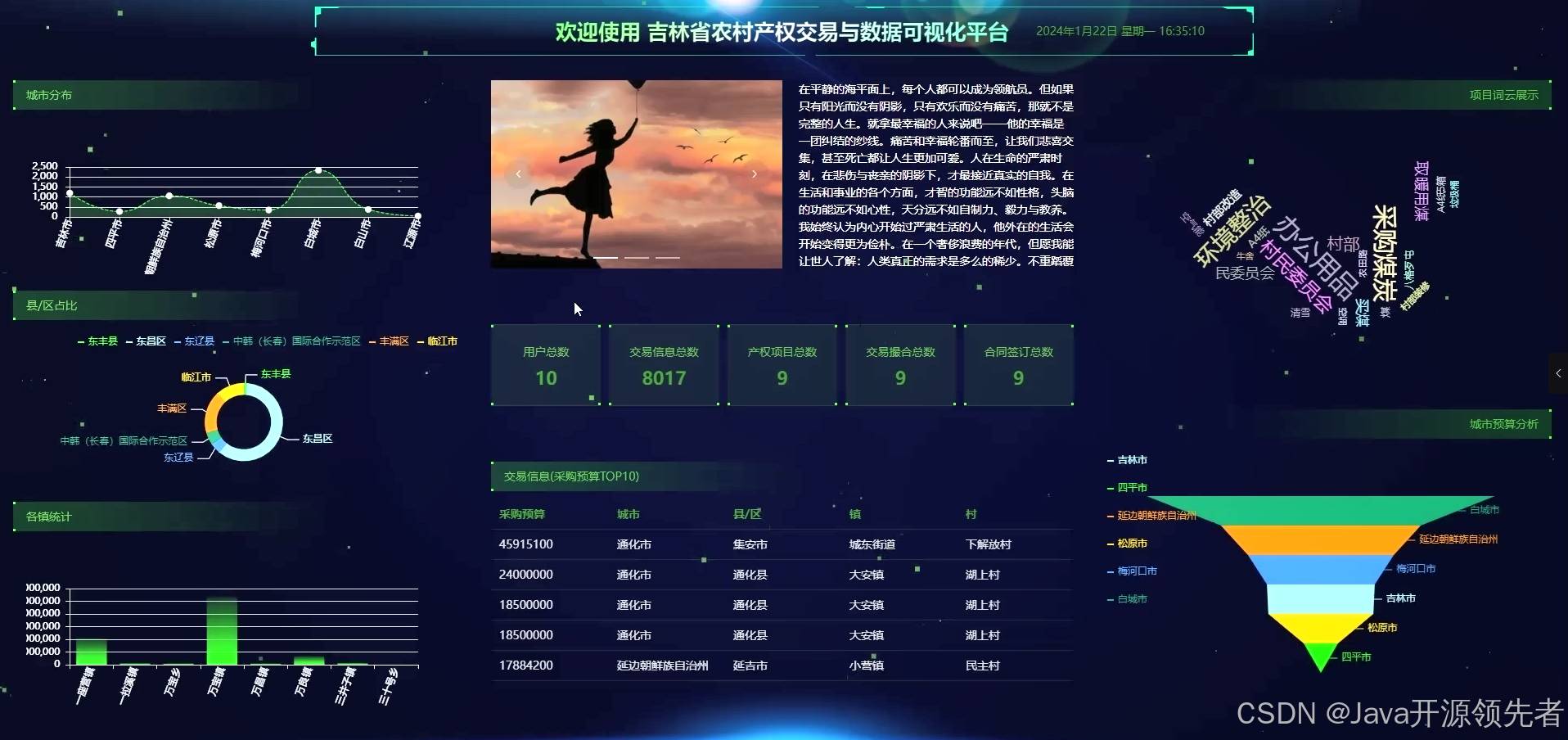1568x740 pixels.
Task: Click the 交易信息(采购预算TOP10) panel title
Action: tap(571, 476)
